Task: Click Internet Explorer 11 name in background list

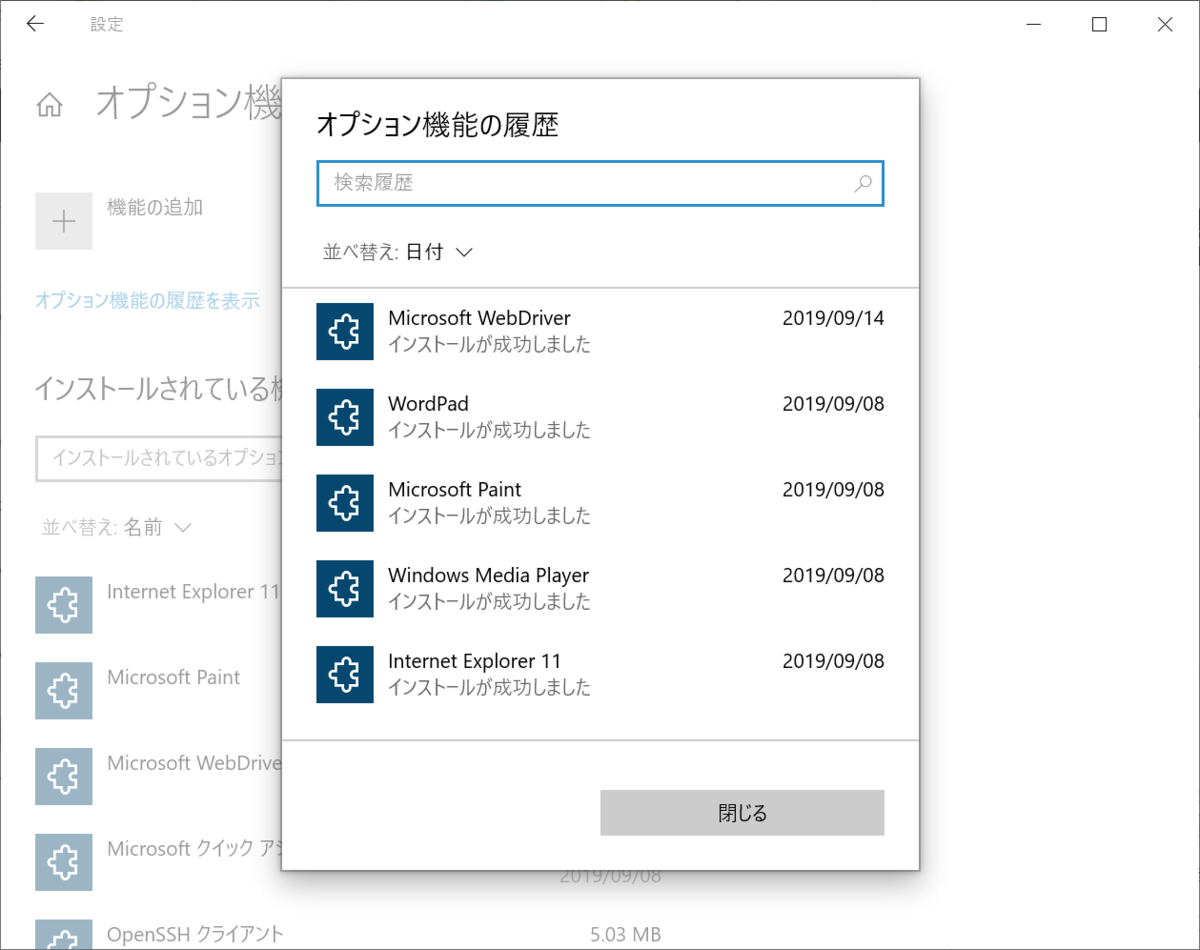Action: [x=194, y=592]
